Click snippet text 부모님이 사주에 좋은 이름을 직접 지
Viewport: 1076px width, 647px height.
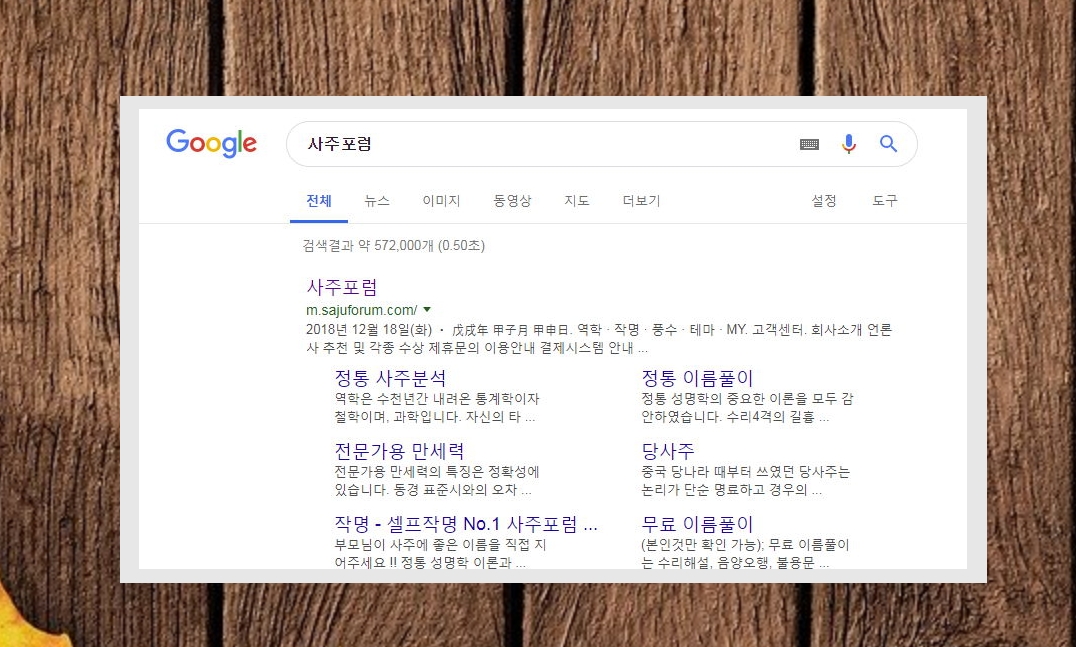click(x=440, y=545)
